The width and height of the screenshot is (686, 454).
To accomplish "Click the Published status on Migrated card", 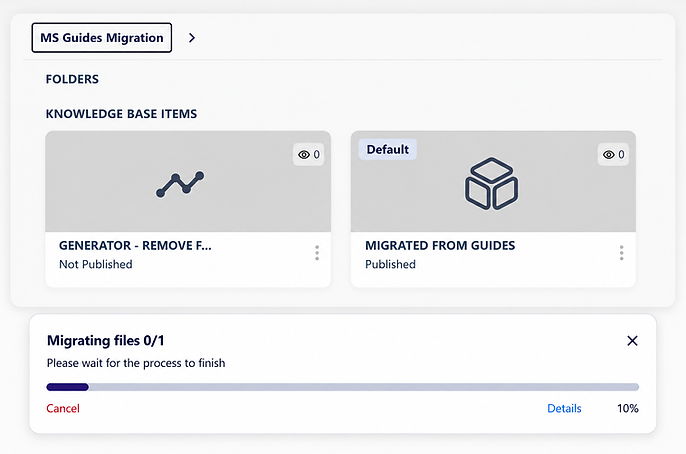I will tap(390, 264).
